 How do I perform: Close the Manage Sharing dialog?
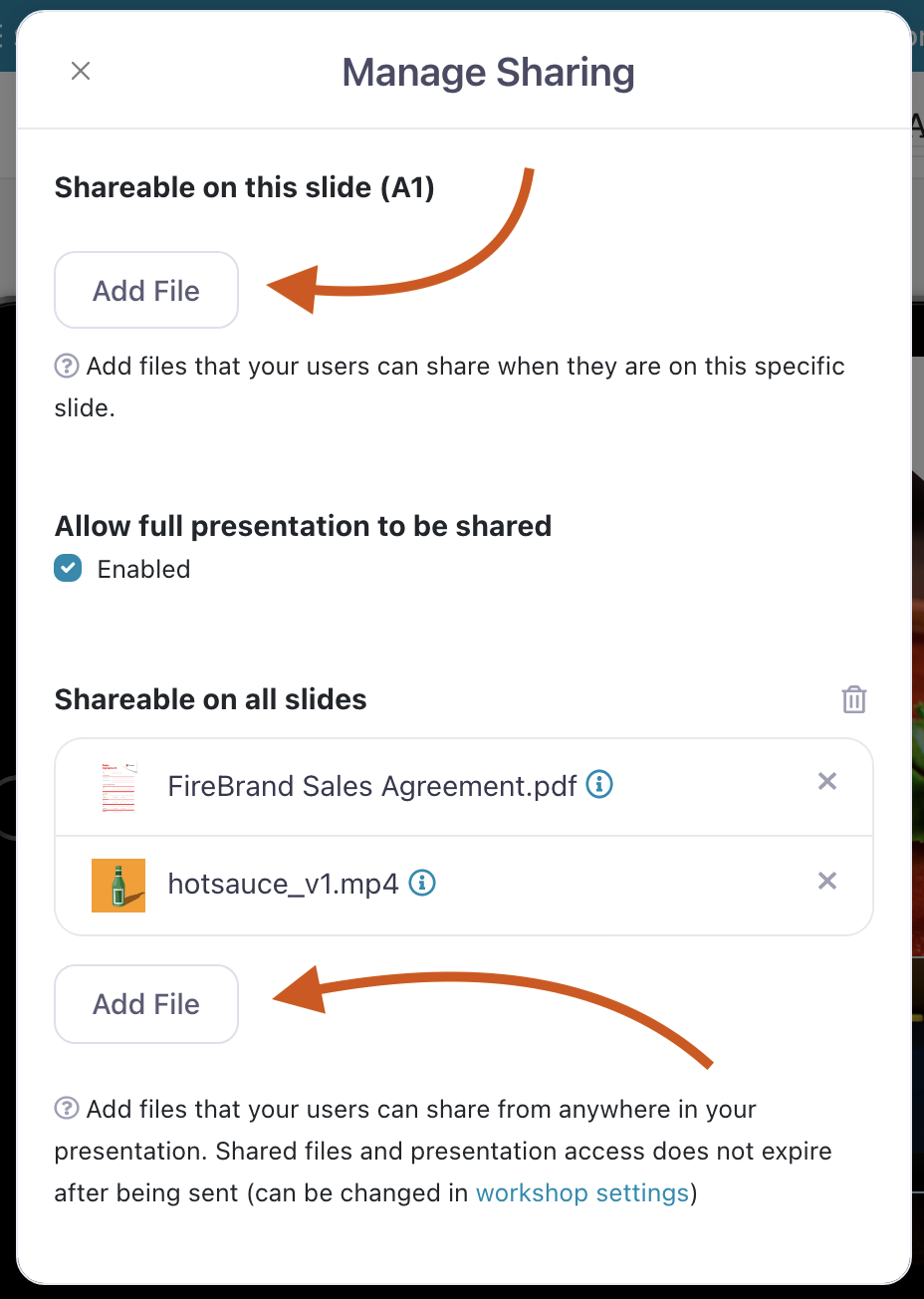[81, 71]
